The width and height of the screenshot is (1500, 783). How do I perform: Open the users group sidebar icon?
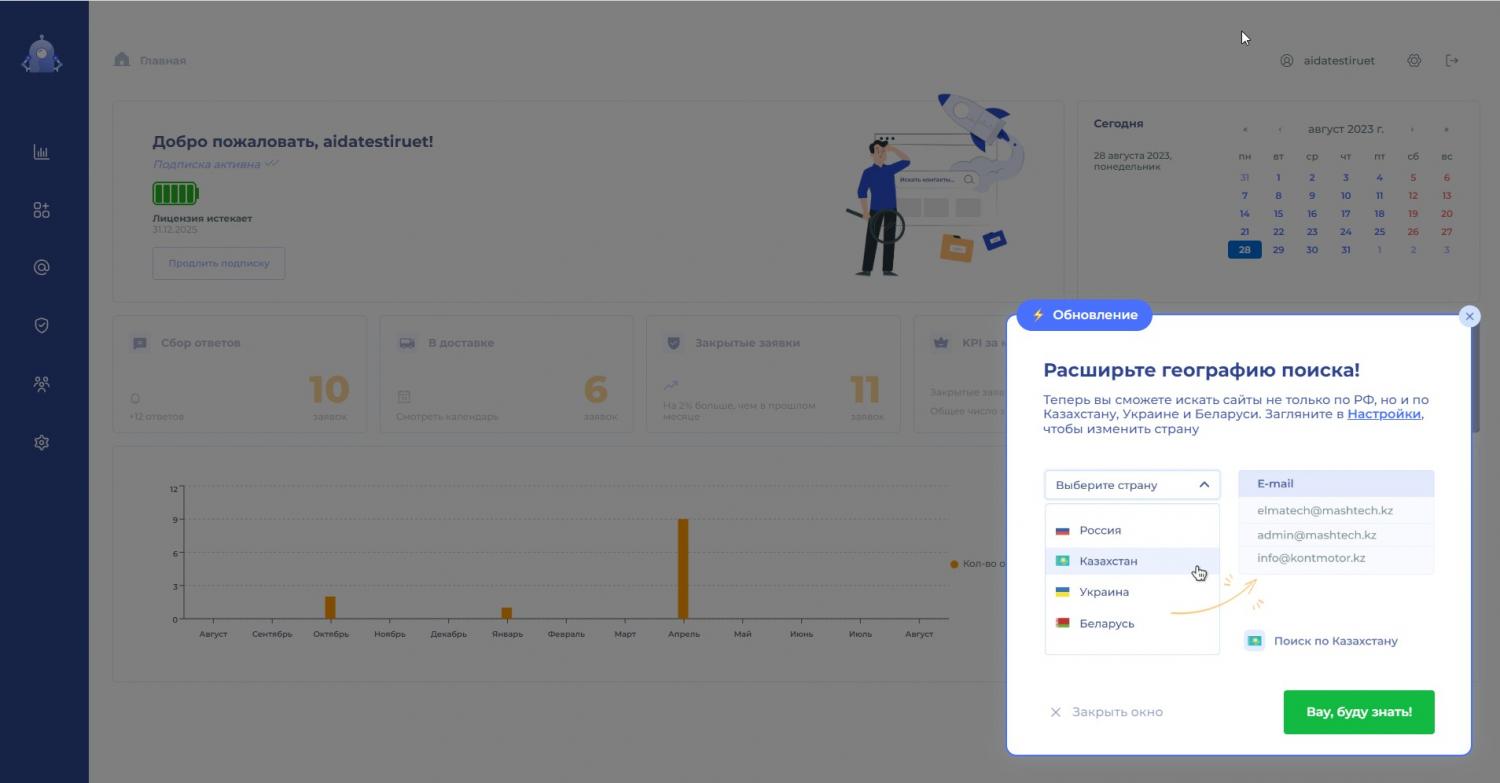[x=41, y=384]
